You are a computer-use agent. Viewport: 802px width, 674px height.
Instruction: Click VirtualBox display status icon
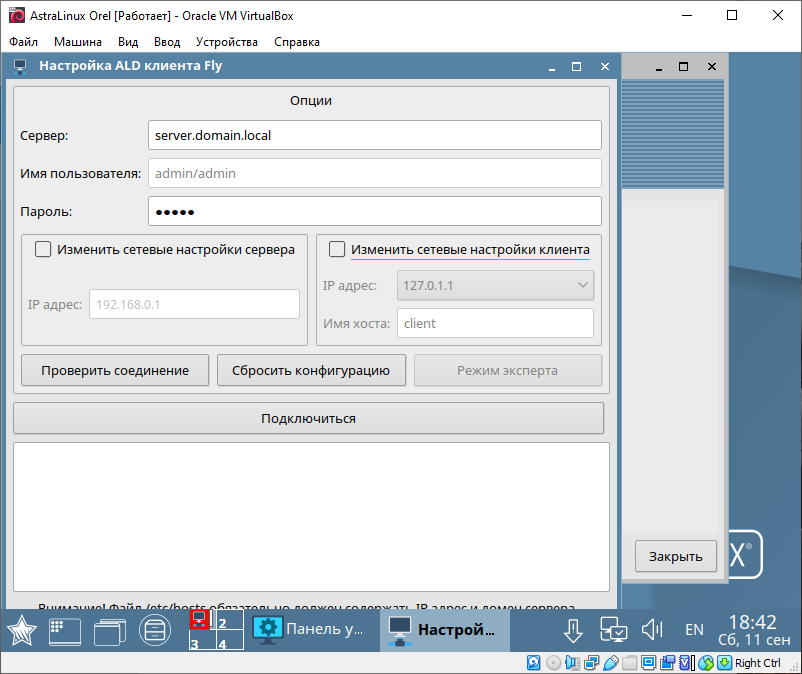649,663
